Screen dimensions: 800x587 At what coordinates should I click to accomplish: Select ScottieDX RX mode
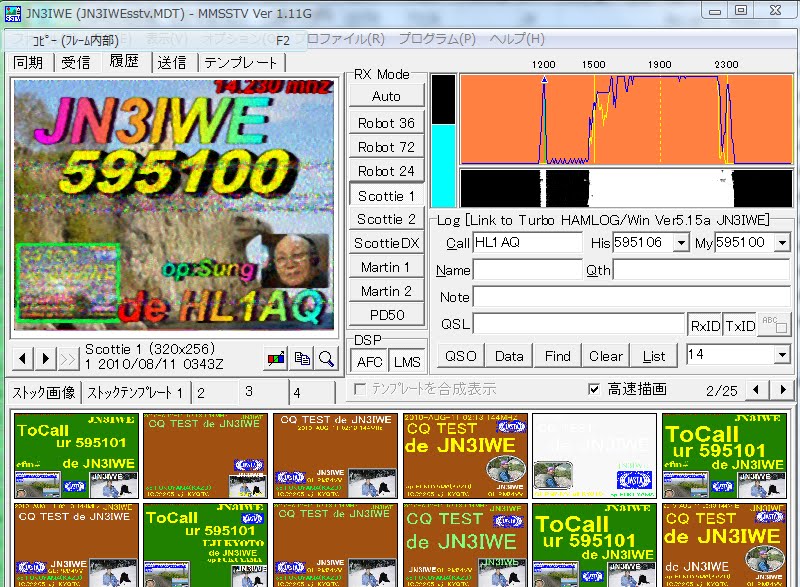[x=386, y=243]
